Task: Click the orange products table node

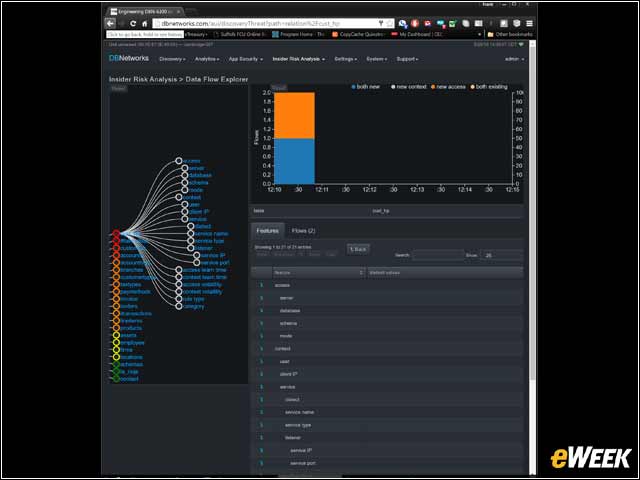Action: [116, 328]
